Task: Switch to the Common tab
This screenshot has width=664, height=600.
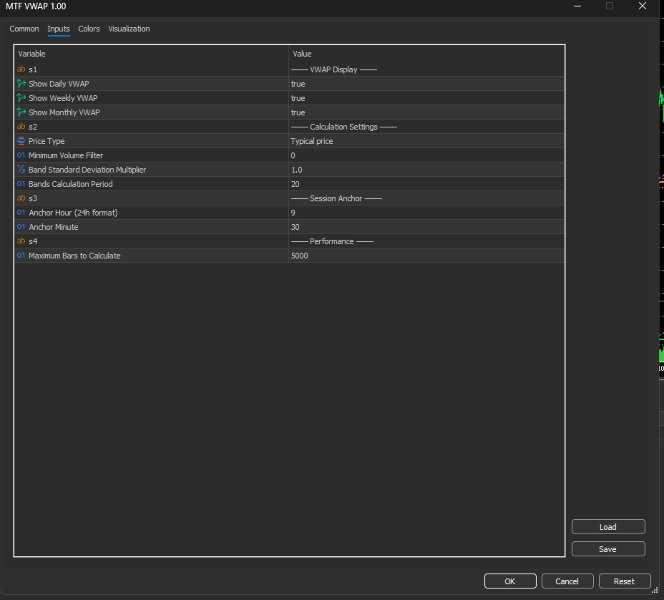Action: pos(24,29)
